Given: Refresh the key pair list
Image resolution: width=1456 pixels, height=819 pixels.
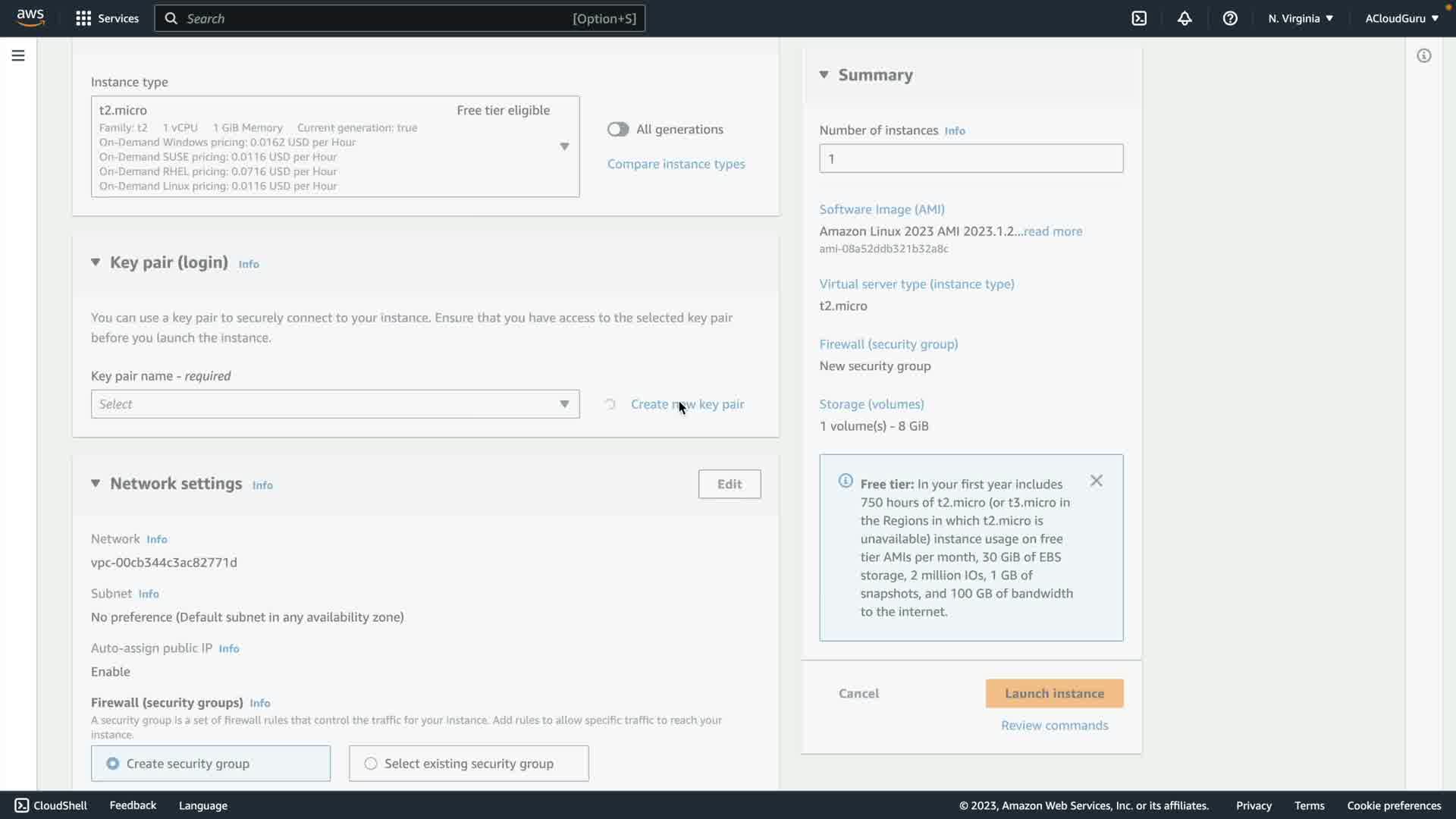Looking at the screenshot, I should [610, 404].
